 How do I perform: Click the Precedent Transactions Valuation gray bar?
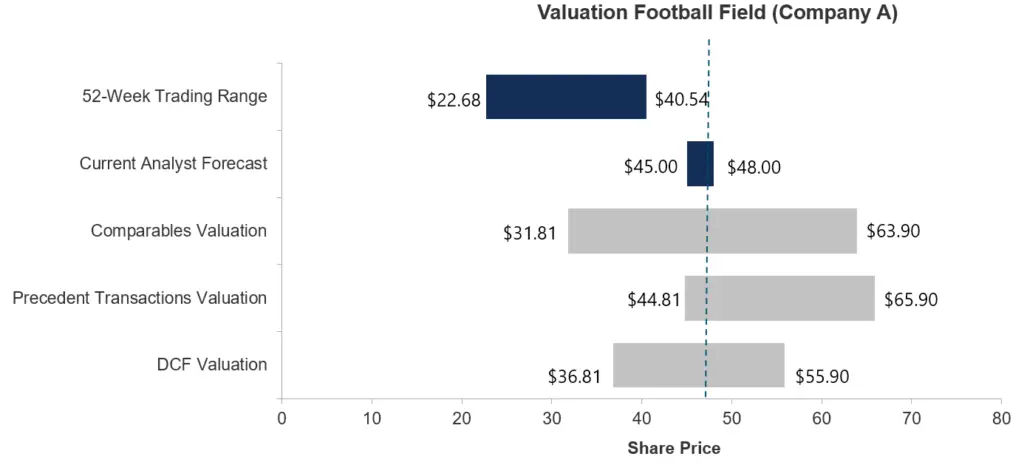tap(780, 298)
